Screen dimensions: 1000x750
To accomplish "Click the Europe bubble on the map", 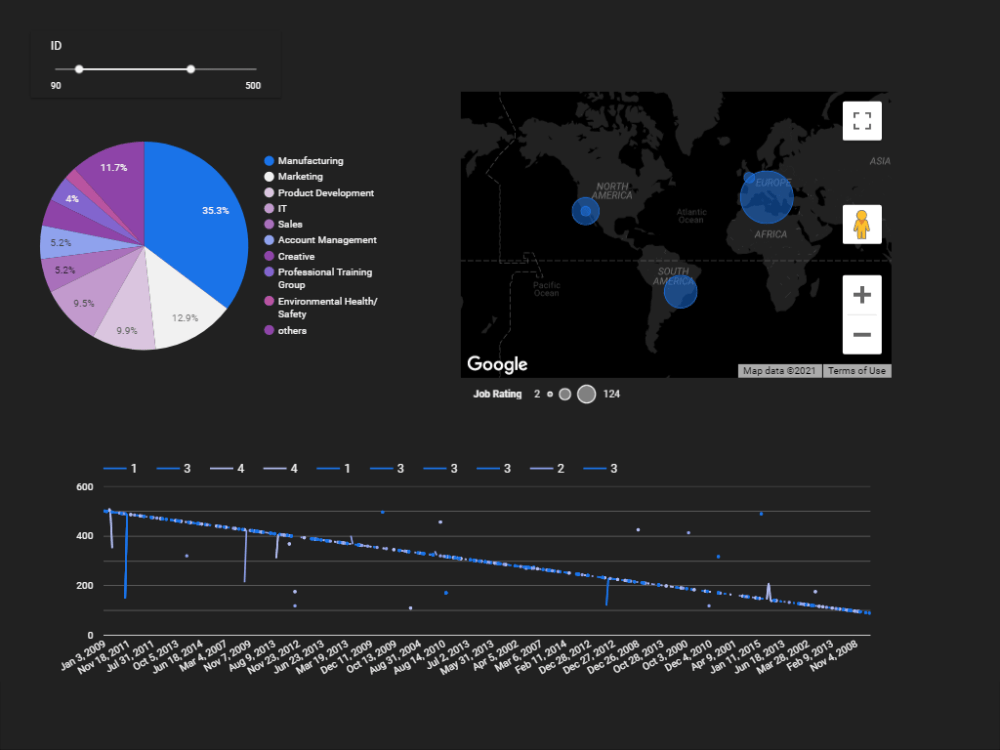I will [767, 197].
